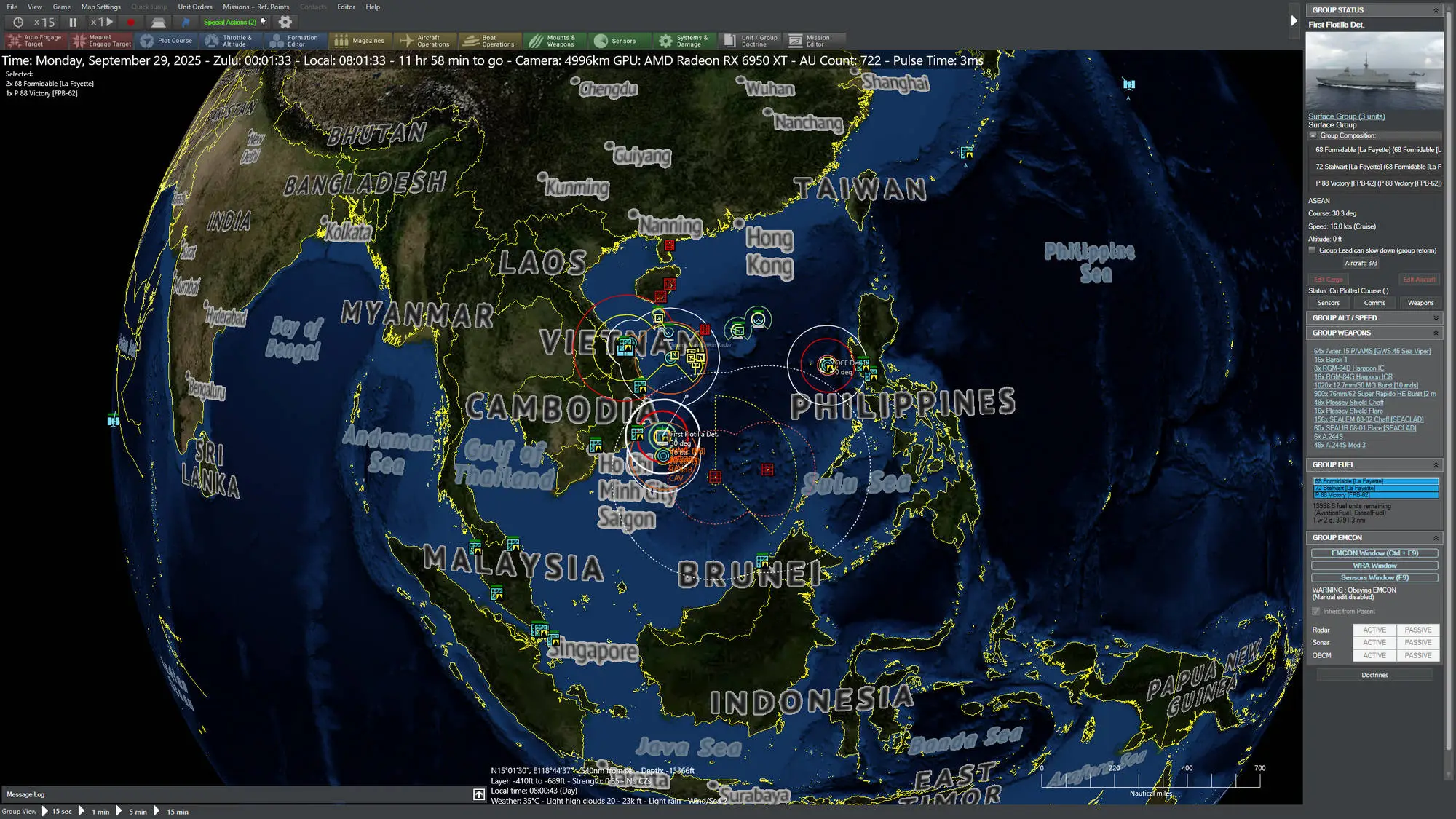The height and width of the screenshot is (819, 1456).
Task: Open the Map Settings menu
Action: point(100,7)
